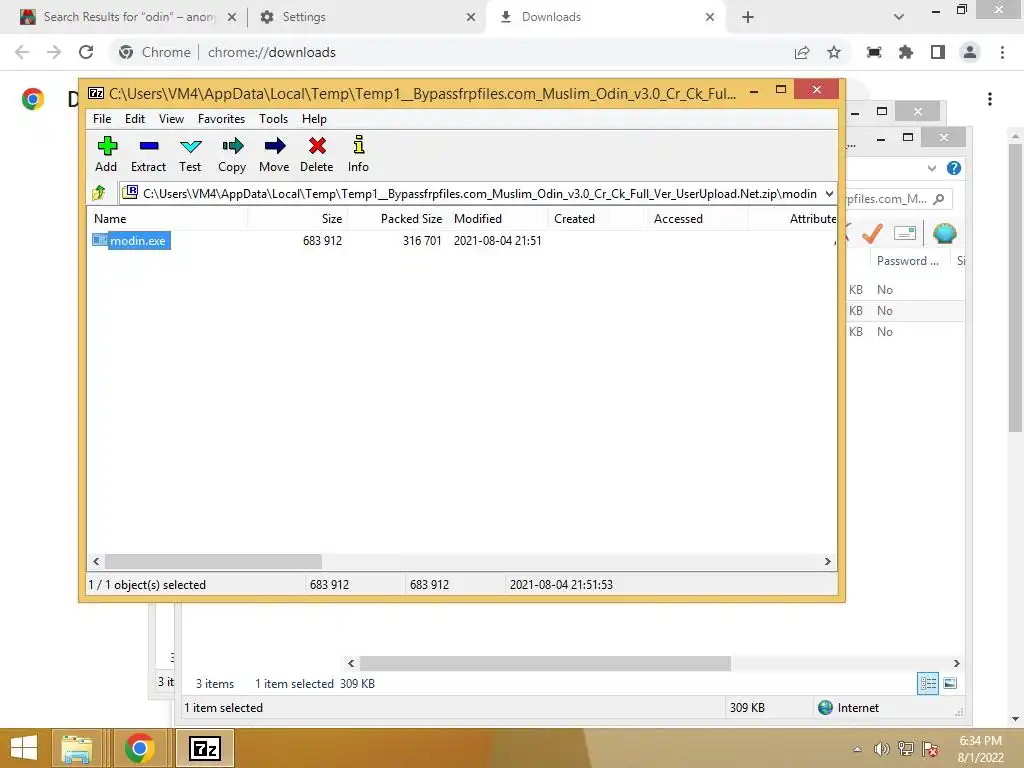Click Chrome back navigation arrow
Viewport: 1024px width, 768px height.
click(x=22, y=52)
